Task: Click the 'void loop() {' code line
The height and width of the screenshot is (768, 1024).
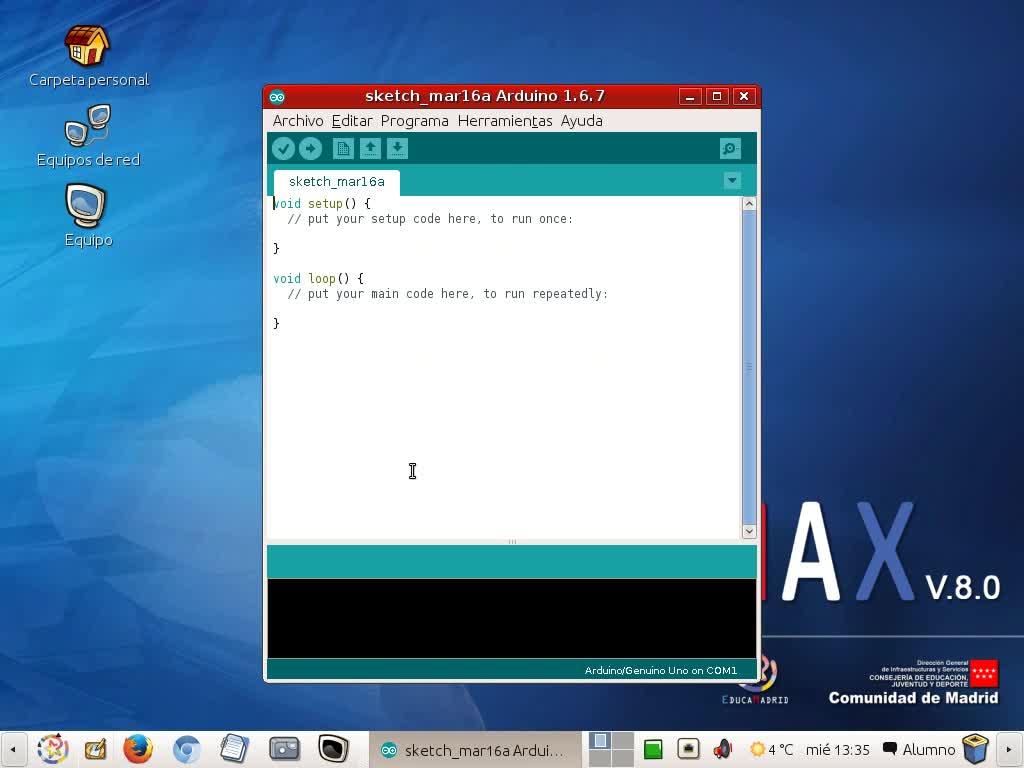Action: (x=319, y=279)
